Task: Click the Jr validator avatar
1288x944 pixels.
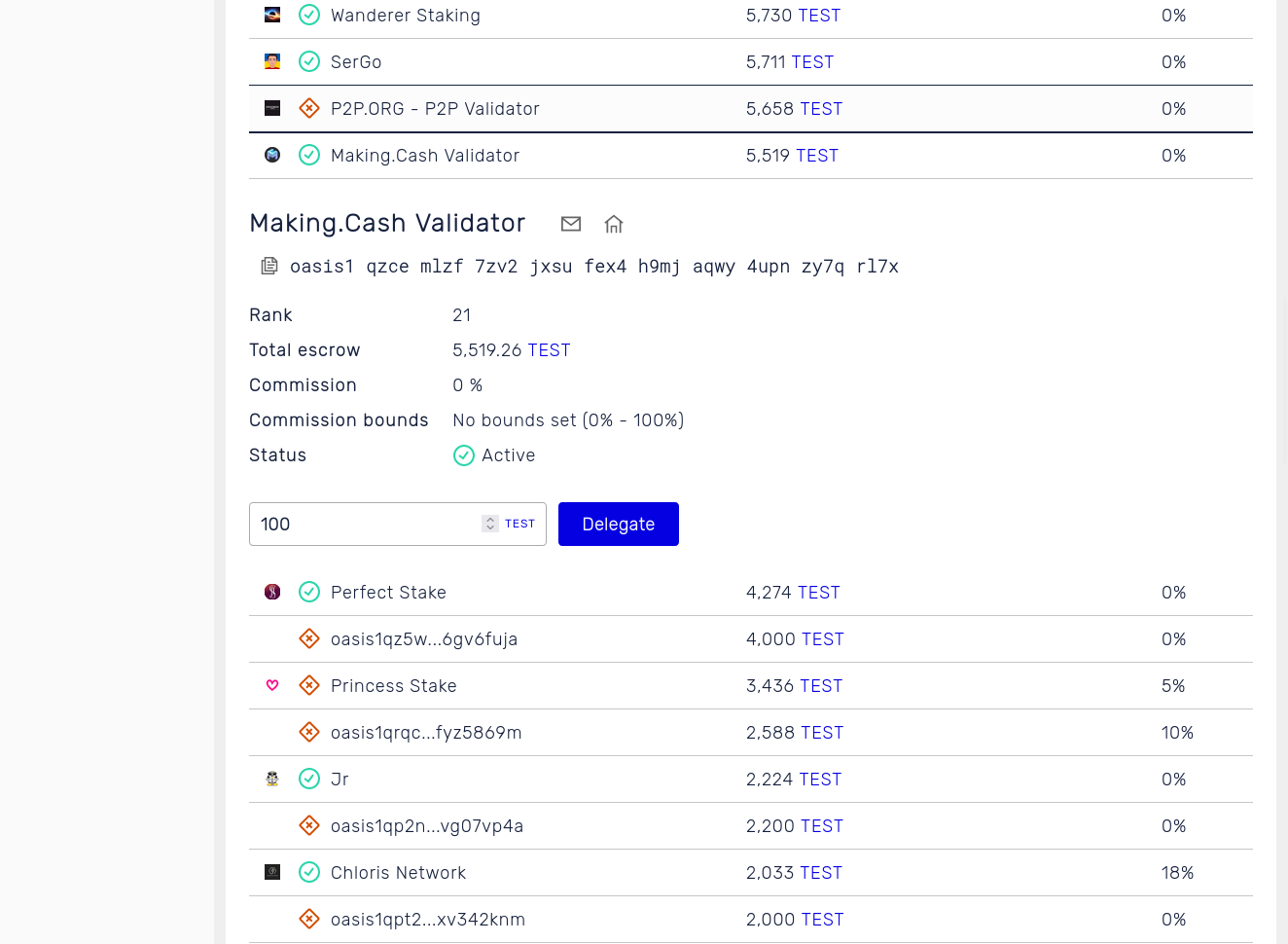Action: [x=271, y=779]
